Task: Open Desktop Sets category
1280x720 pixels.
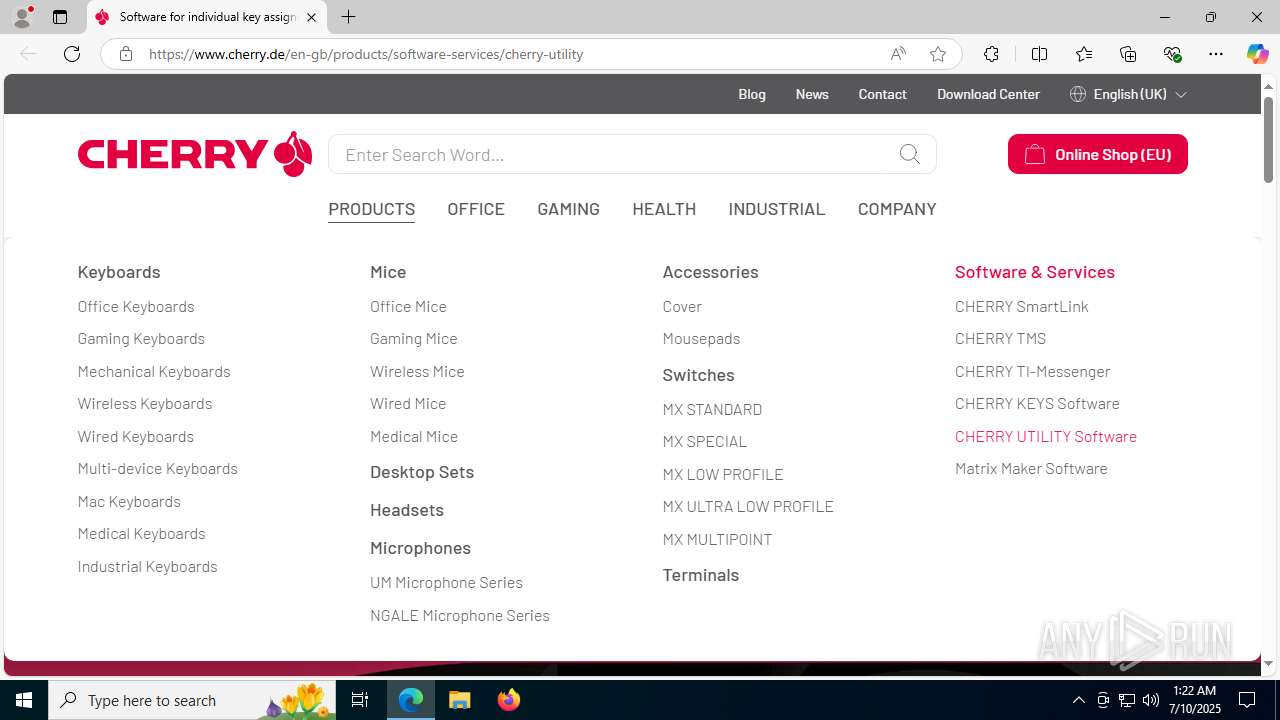Action: [x=422, y=471]
